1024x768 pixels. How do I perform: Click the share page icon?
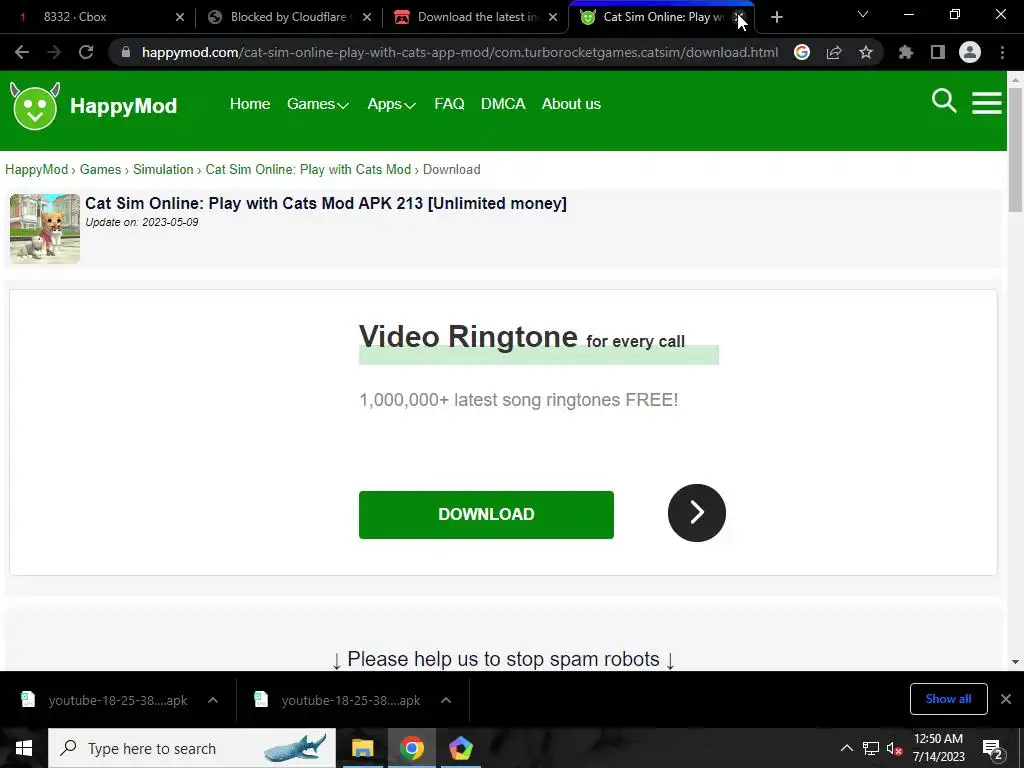point(834,52)
